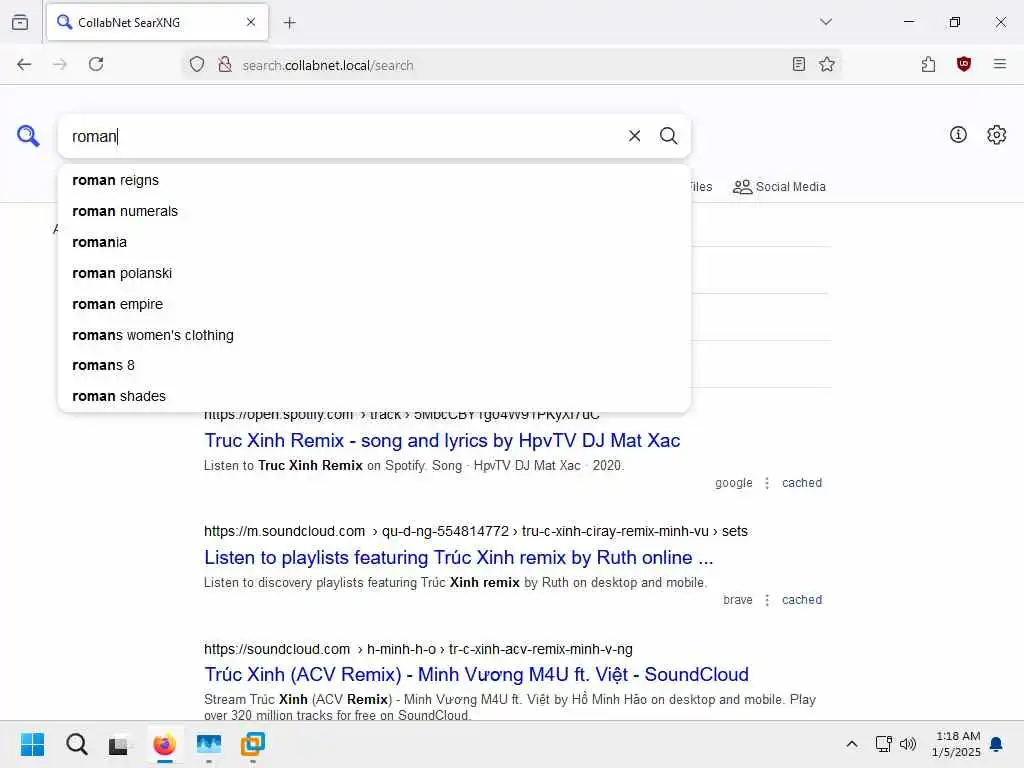
Task: Bookmark this page with the star icon
Action: pos(827,64)
